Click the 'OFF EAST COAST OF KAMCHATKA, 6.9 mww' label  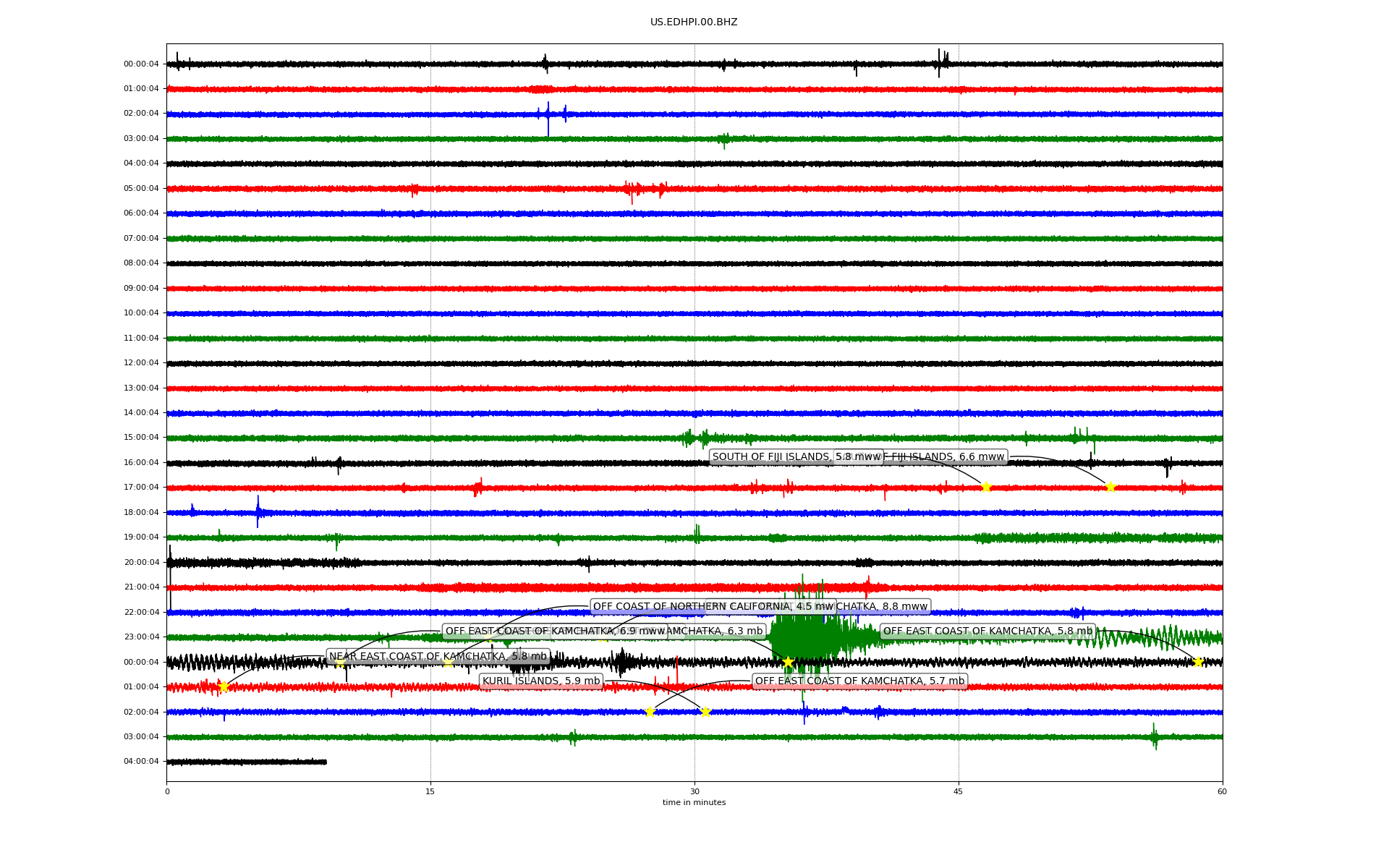555,631
